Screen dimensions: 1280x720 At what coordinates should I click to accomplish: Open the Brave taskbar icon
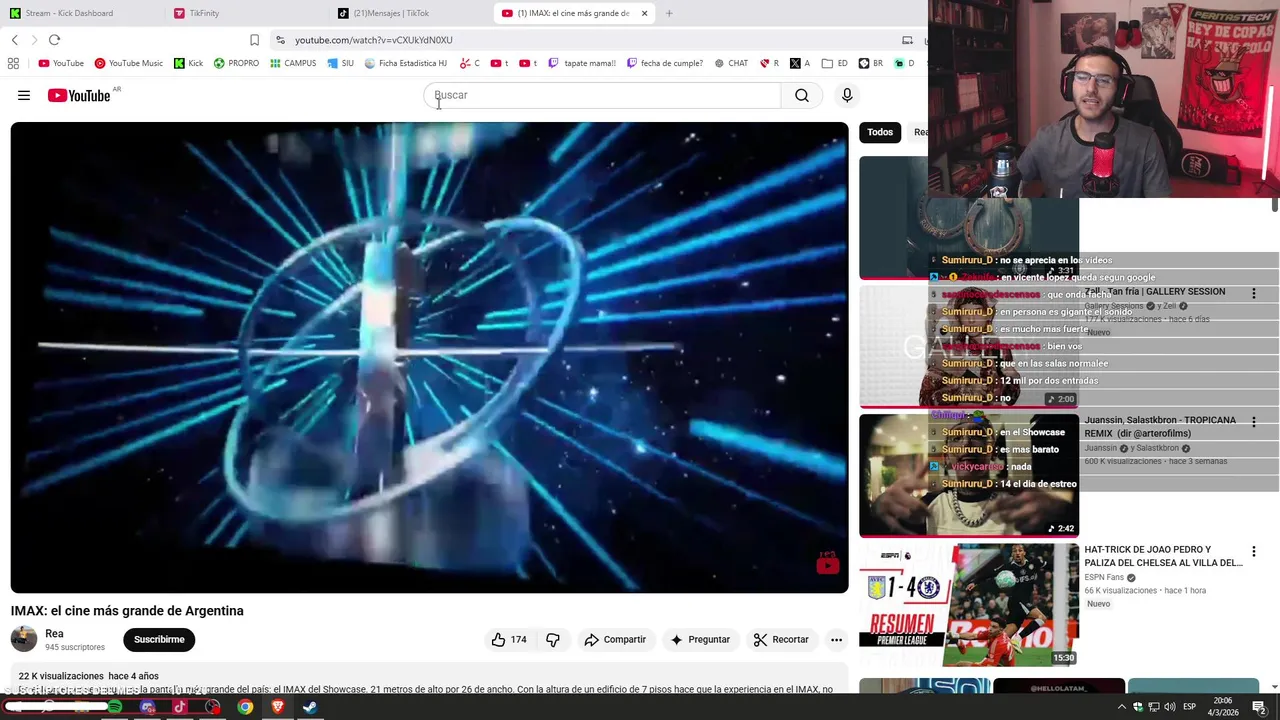click(278, 707)
